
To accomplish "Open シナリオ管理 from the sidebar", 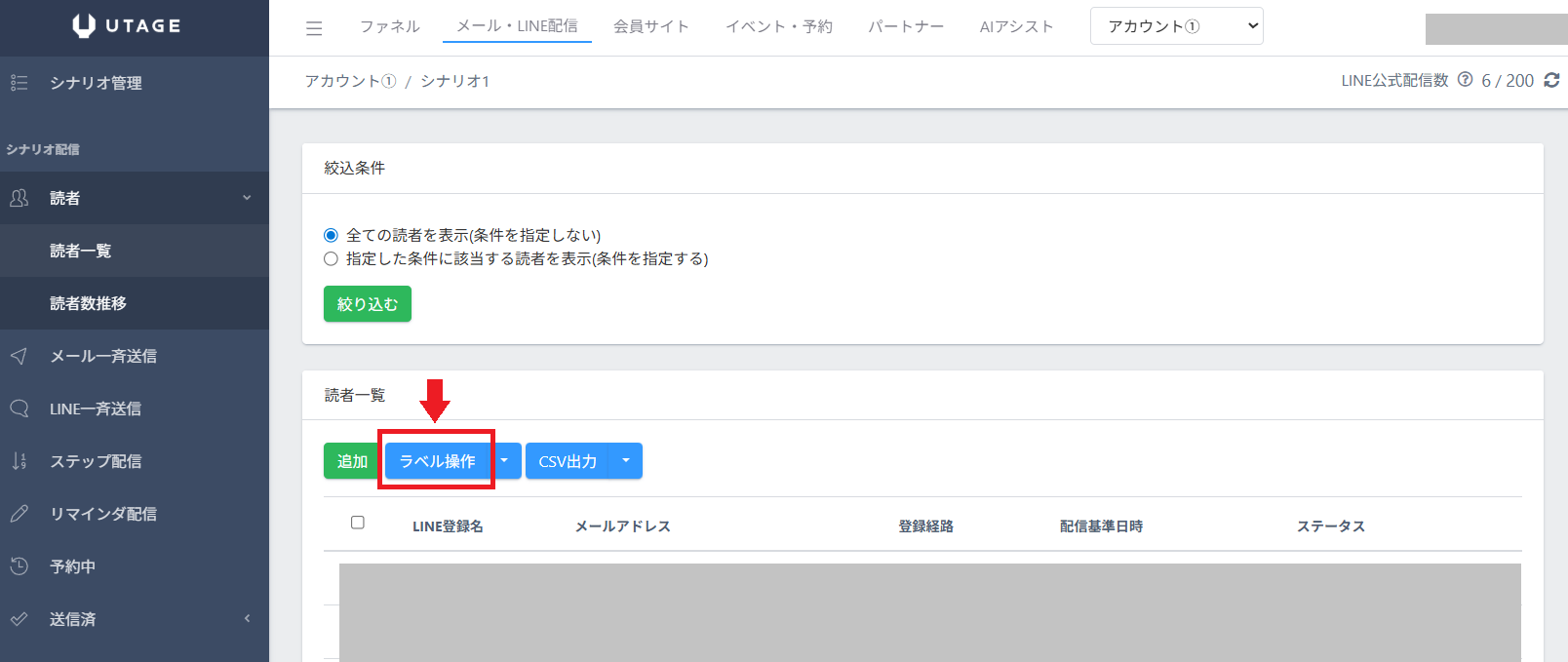I will click(x=96, y=83).
